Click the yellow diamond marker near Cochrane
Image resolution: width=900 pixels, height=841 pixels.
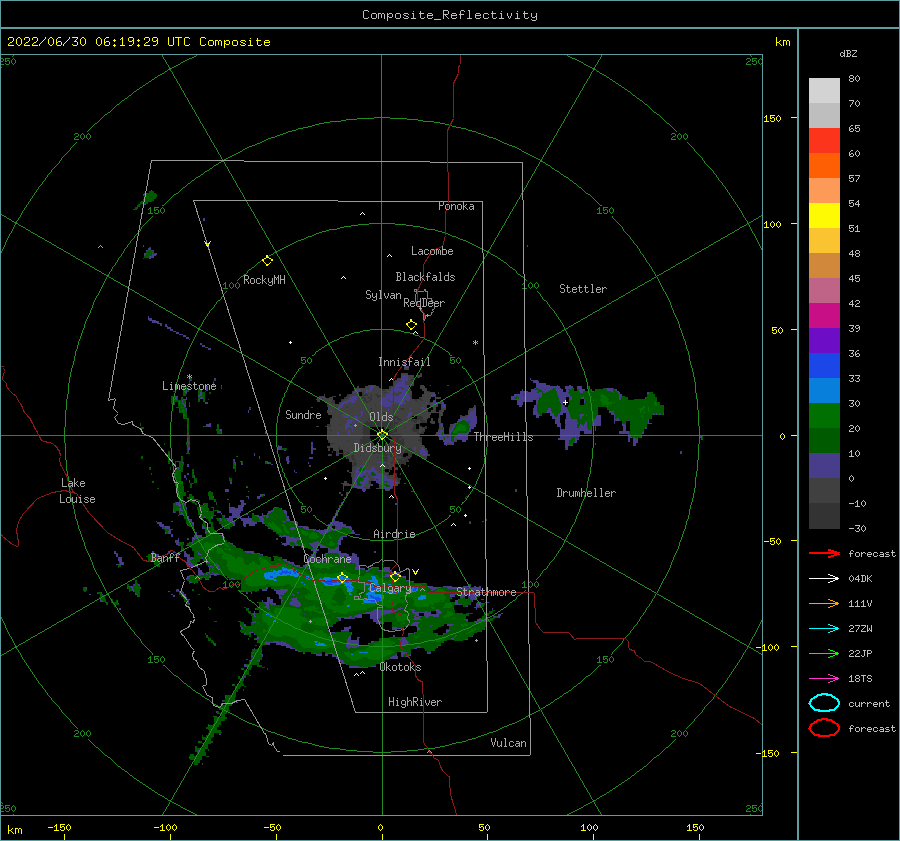[x=342, y=577]
